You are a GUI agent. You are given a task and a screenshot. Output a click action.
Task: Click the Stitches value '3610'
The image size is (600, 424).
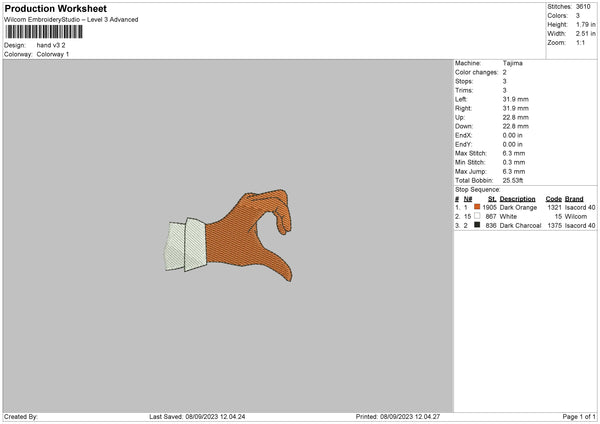click(583, 7)
